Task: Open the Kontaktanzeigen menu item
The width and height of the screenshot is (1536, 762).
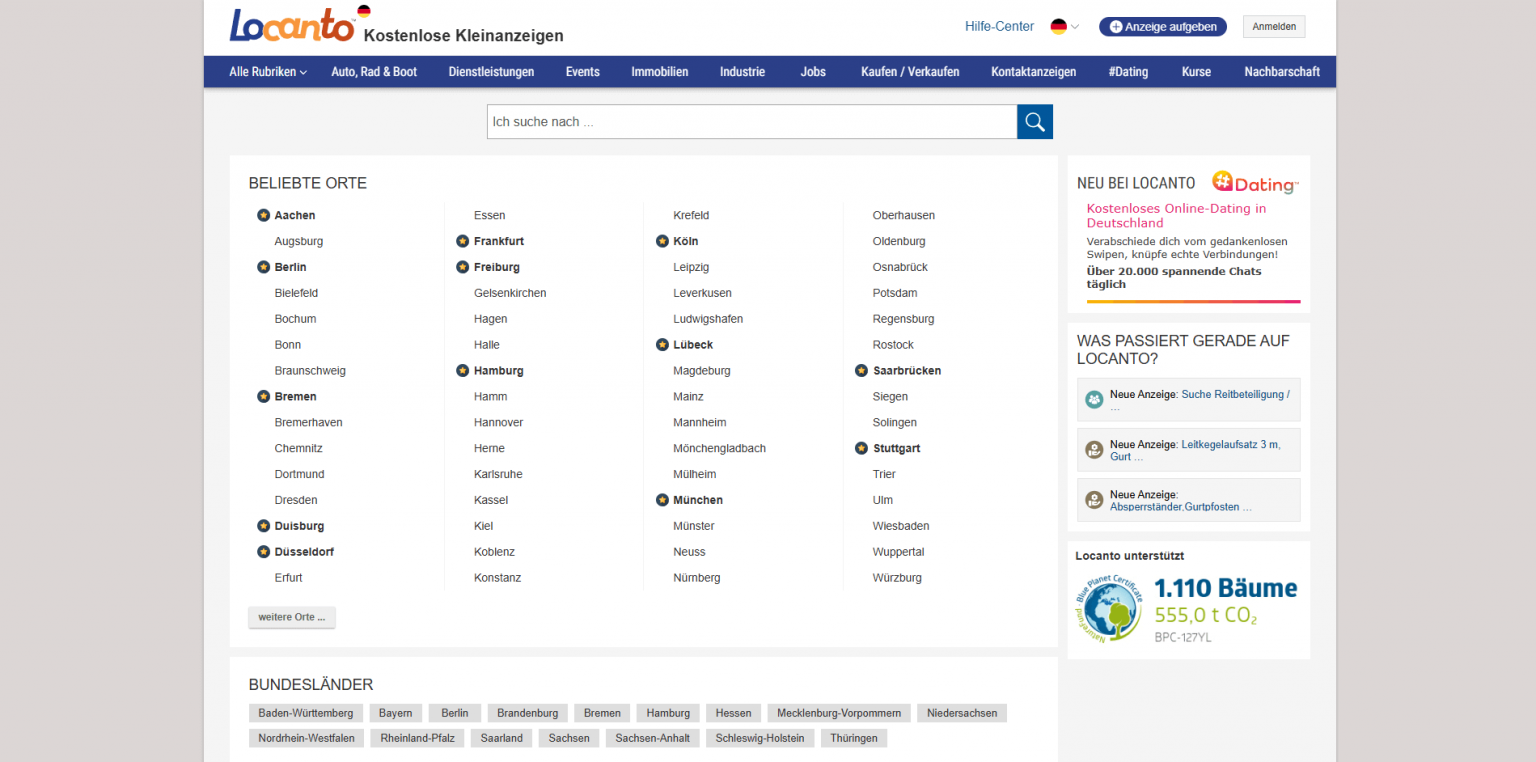Action: click(1033, 72)
